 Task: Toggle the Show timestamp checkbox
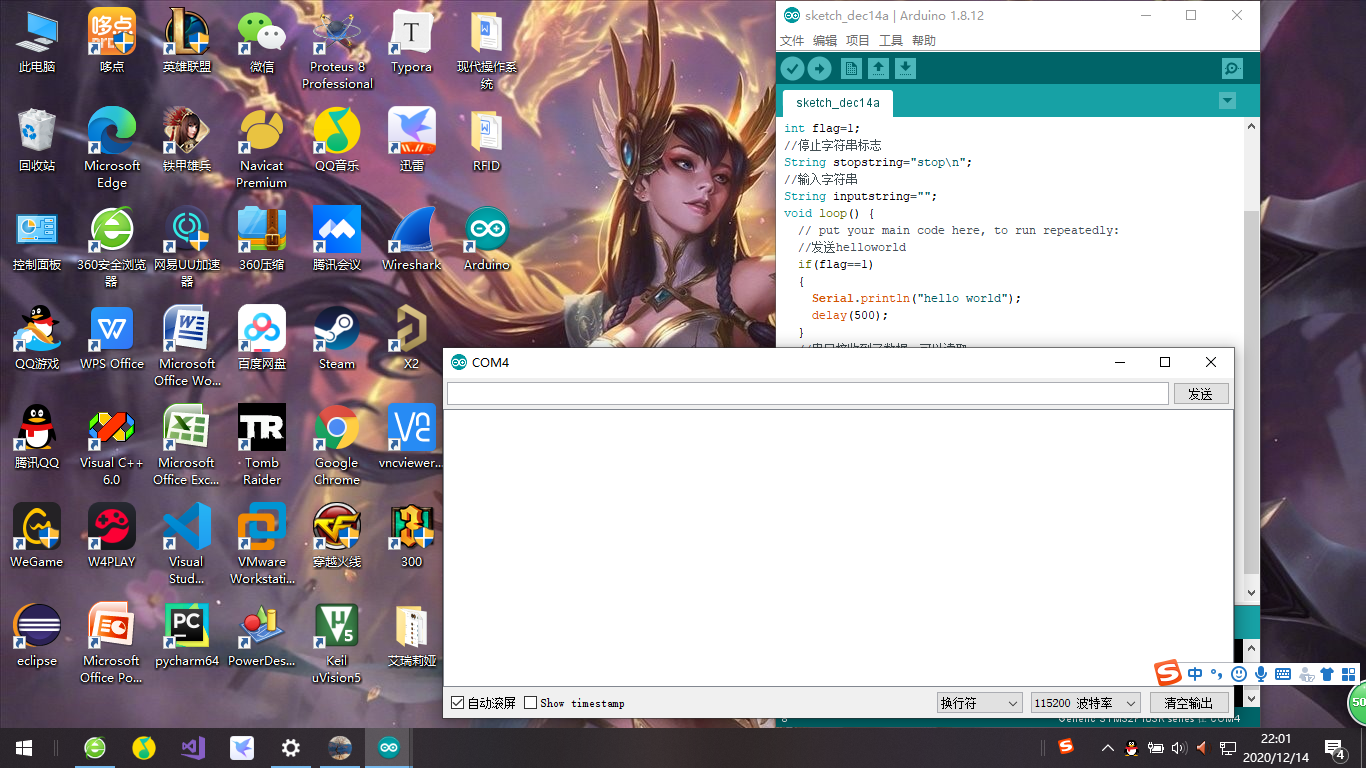tap(531, 703)
